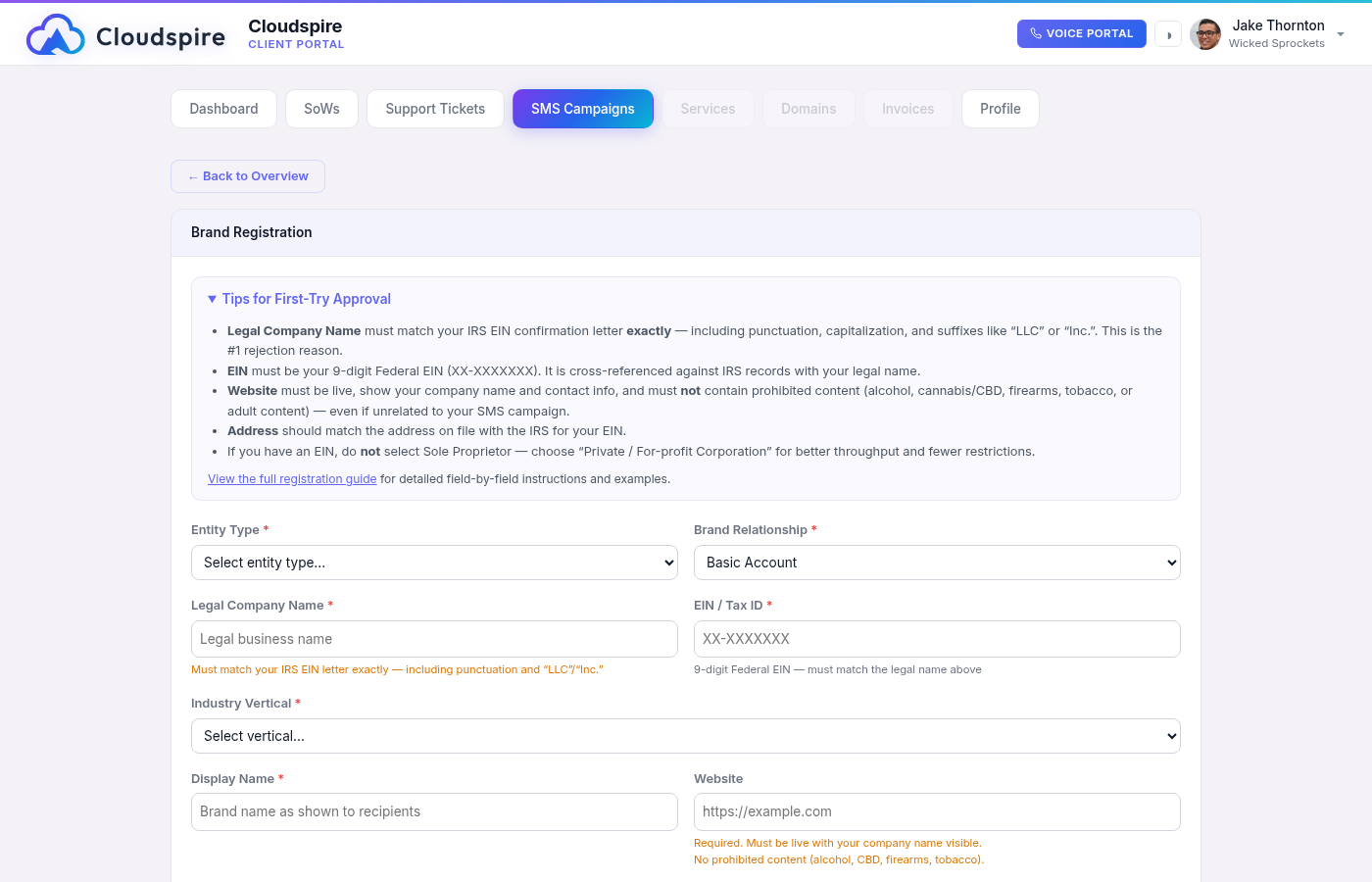Select the SMS Campaigns tab
Screen dimensions: 1372x882
coord(583,109)
